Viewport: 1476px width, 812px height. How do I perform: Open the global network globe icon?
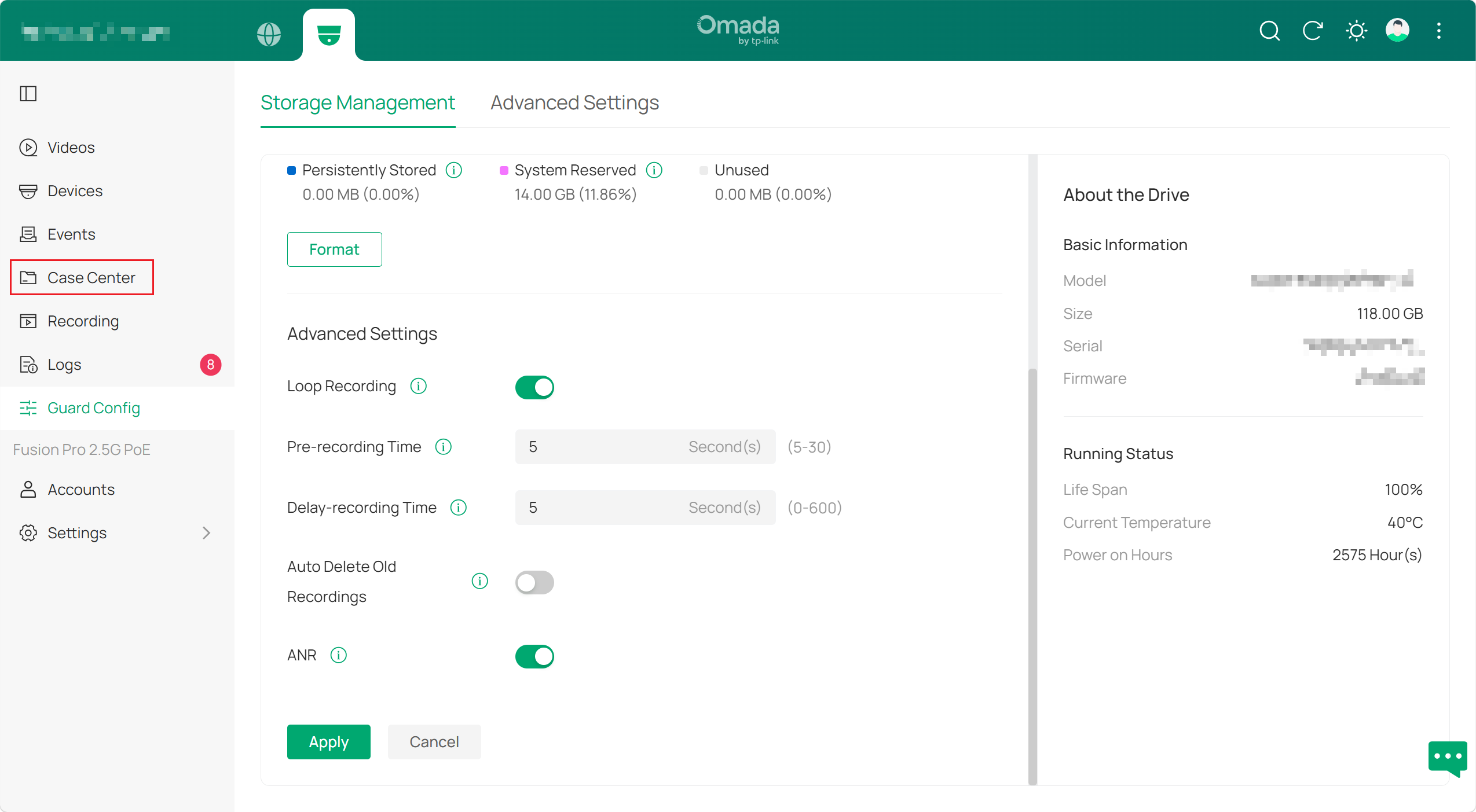269,34
